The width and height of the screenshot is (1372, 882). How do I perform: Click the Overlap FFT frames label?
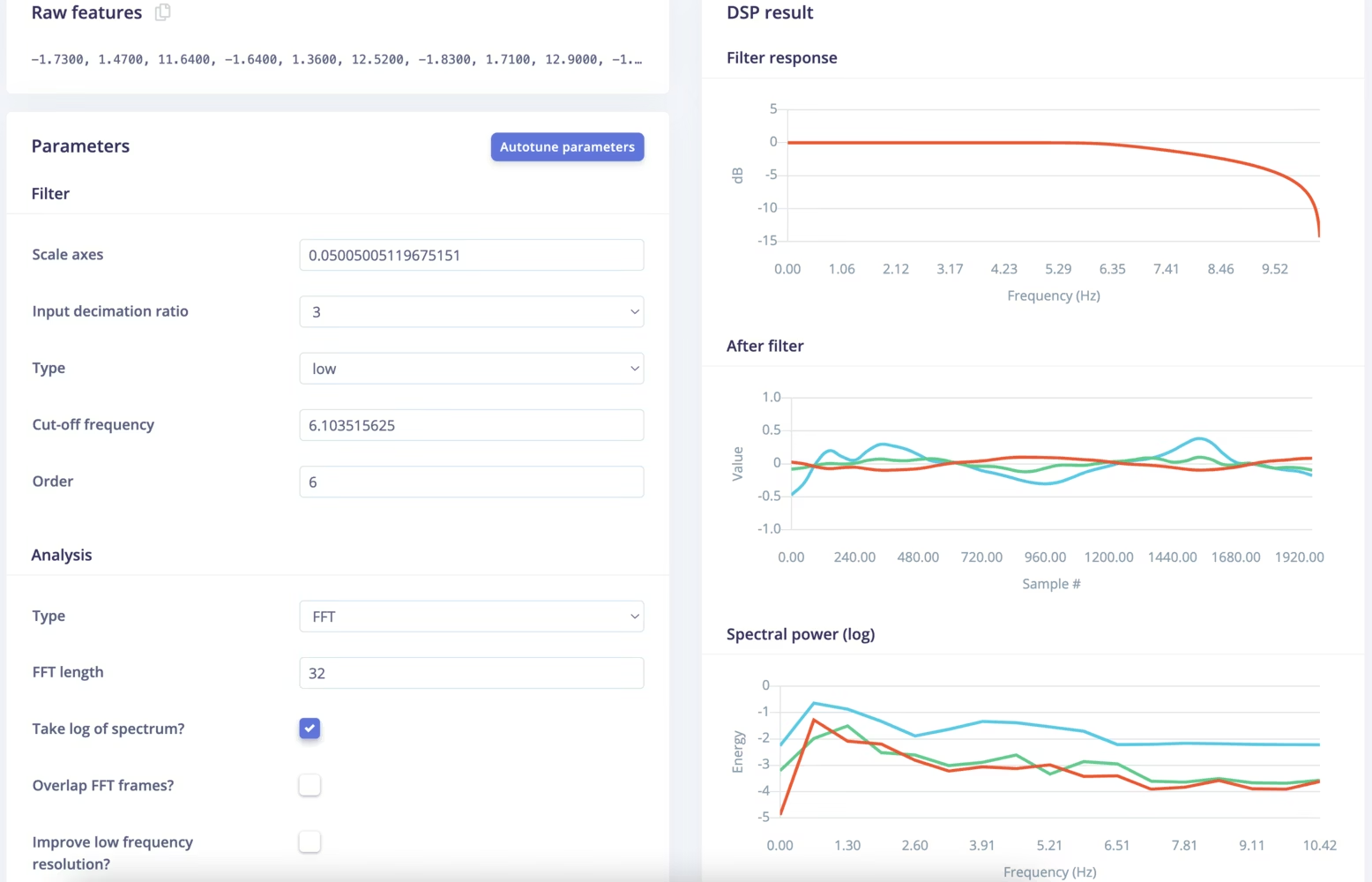103,785
